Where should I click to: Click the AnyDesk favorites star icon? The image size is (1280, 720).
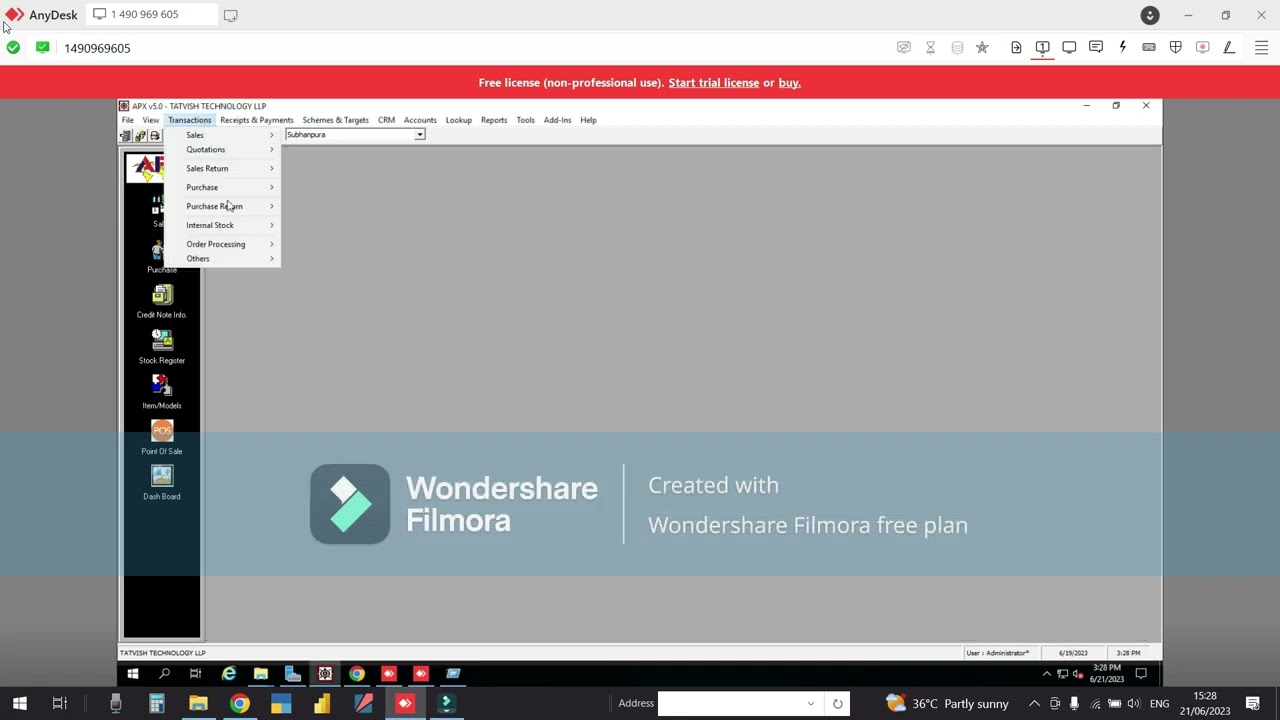982,47
